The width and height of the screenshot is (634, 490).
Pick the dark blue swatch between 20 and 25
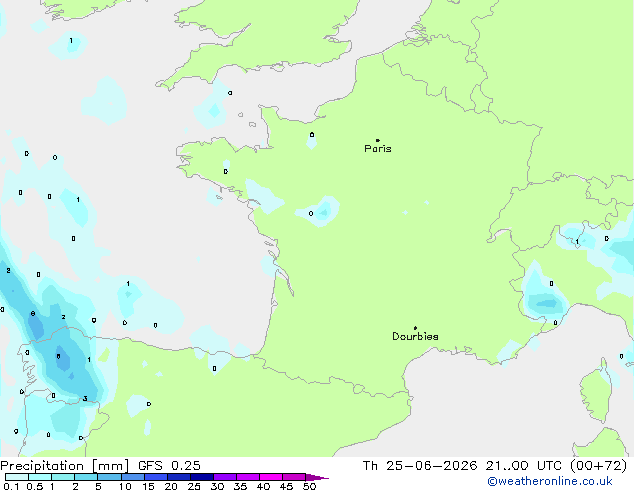click(179, 477)
